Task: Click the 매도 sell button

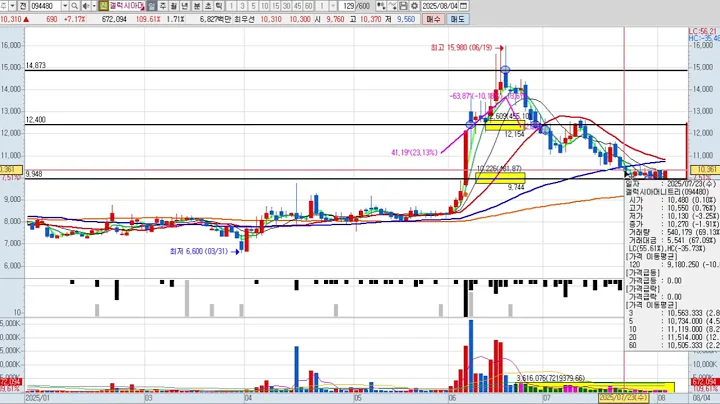Action: coord(457,19)
